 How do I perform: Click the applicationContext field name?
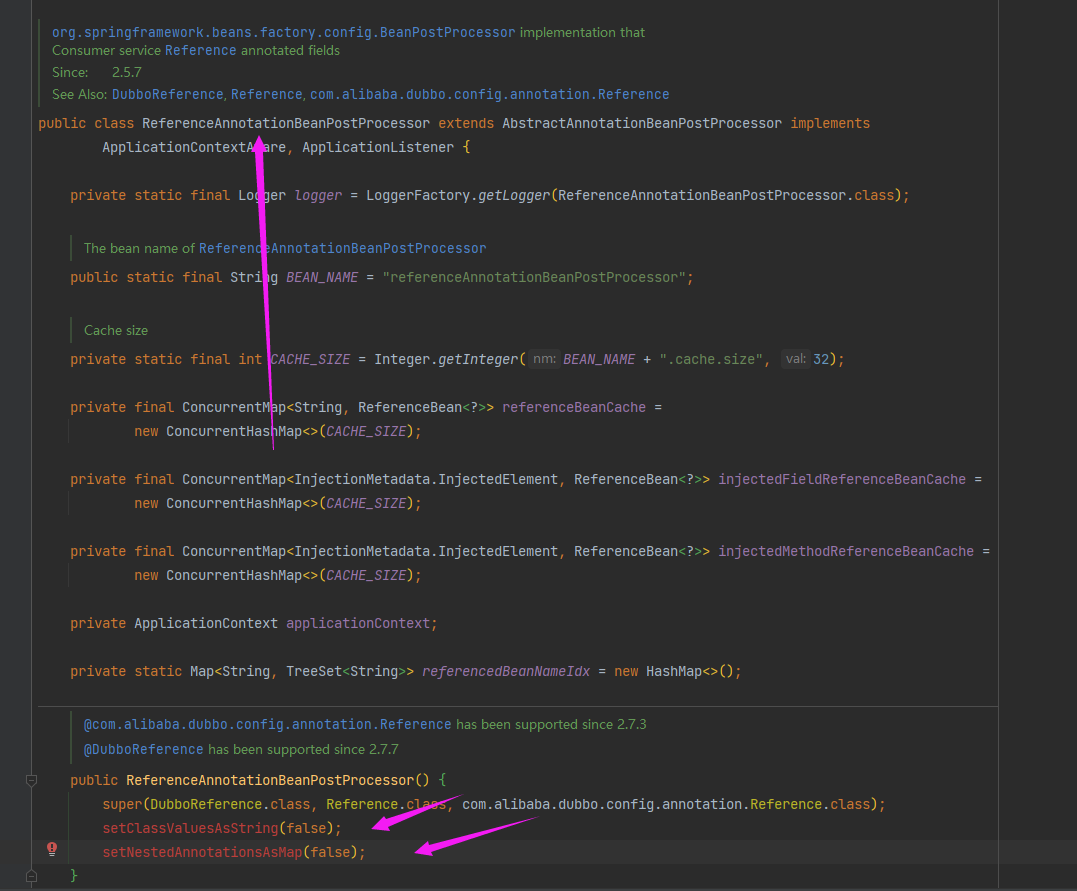point(358,623)
